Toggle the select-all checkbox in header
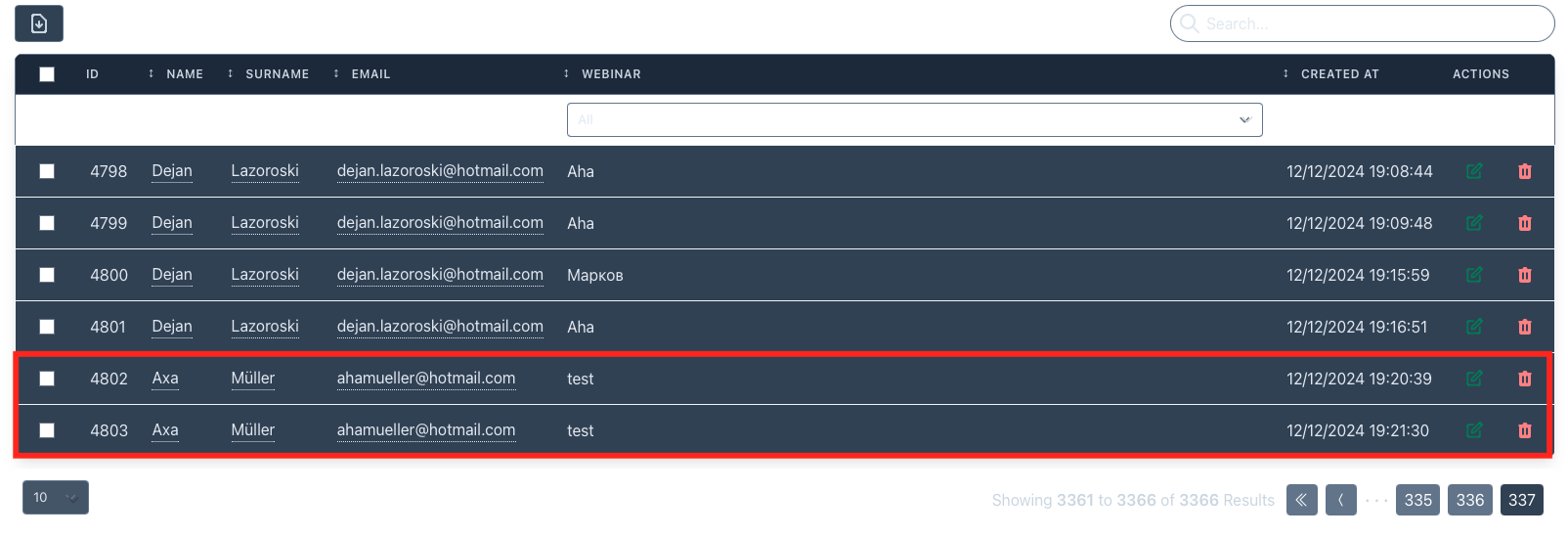 (x=47, y=74)
